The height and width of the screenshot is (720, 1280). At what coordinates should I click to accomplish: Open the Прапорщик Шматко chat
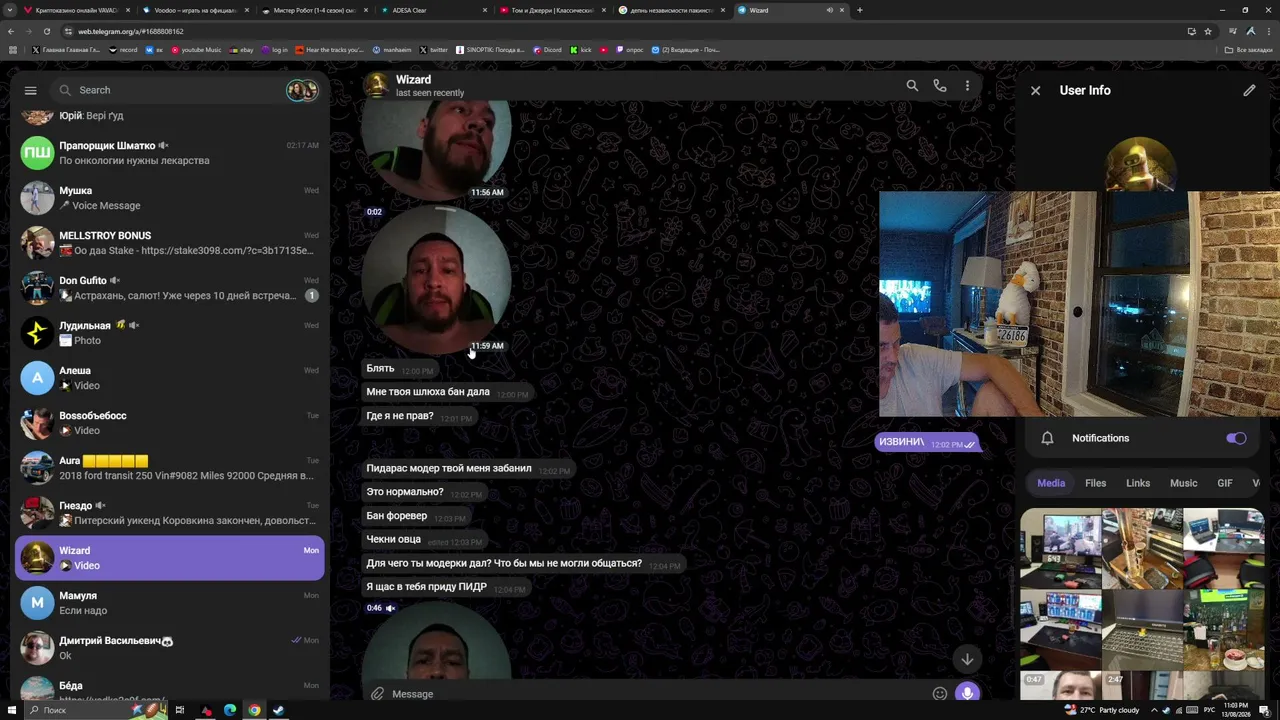169,153
